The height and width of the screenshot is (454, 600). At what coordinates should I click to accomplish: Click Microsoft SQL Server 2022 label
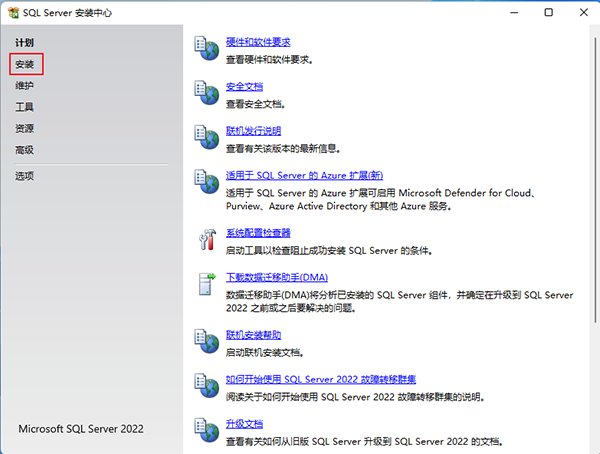81,429
